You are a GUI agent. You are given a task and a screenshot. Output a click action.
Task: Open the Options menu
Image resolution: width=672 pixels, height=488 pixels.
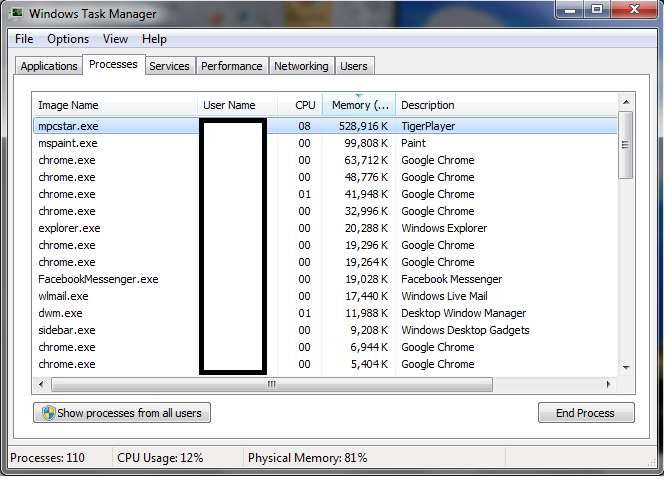pyautogui.click(x=68, y=39)
